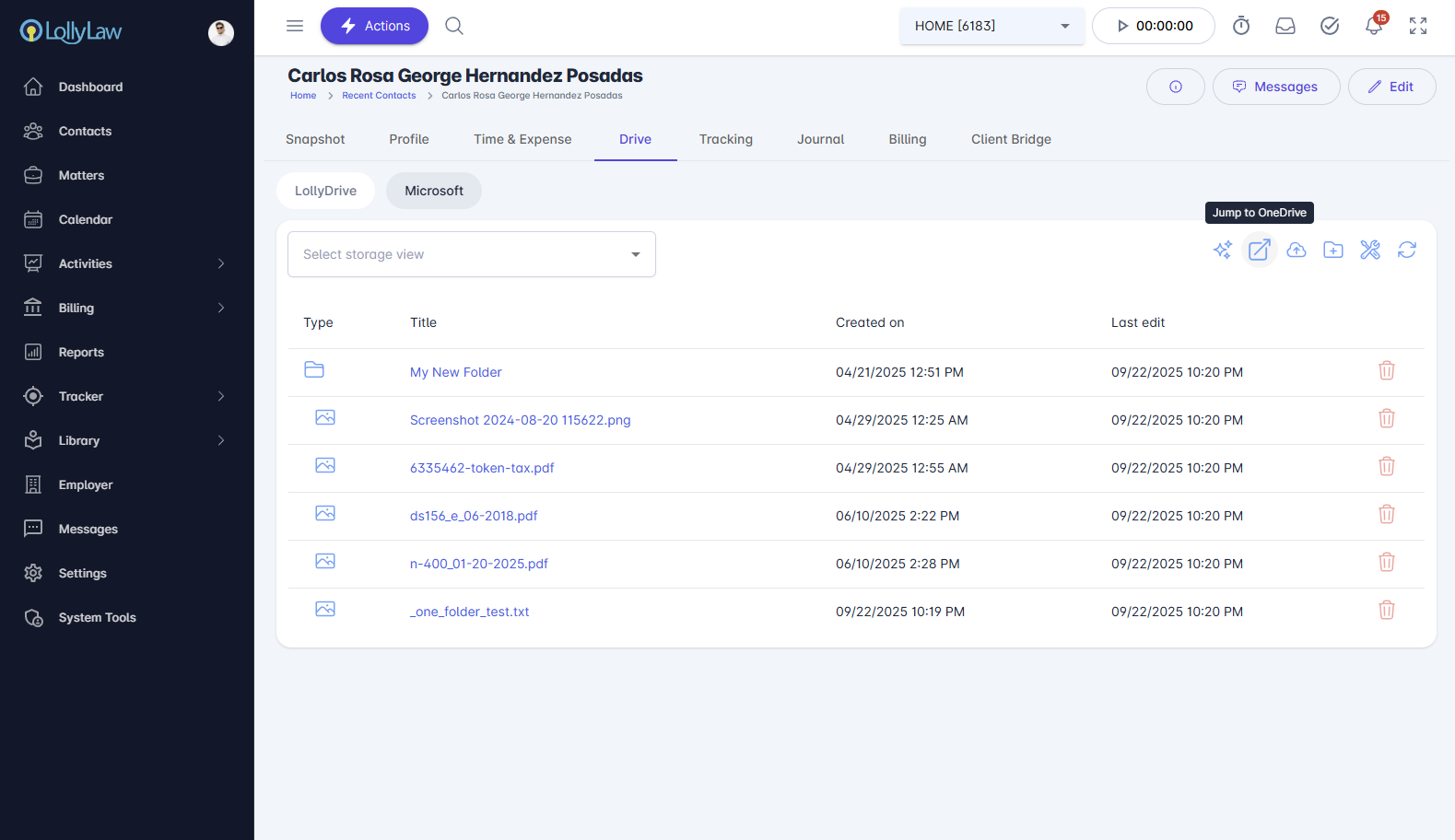Image resolution: width=1455 pixels, height=840 pixels.
Task: Switch to the Client Bridge tab
Action: tap(1011, 139)
